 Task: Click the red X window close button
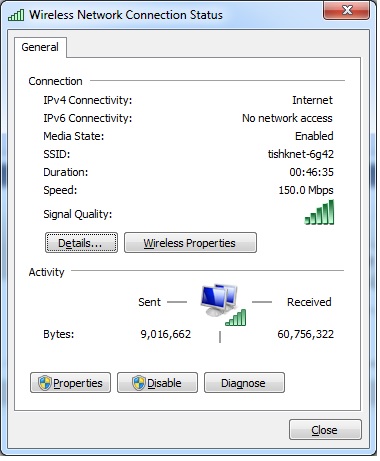click(x=347, y=10)
